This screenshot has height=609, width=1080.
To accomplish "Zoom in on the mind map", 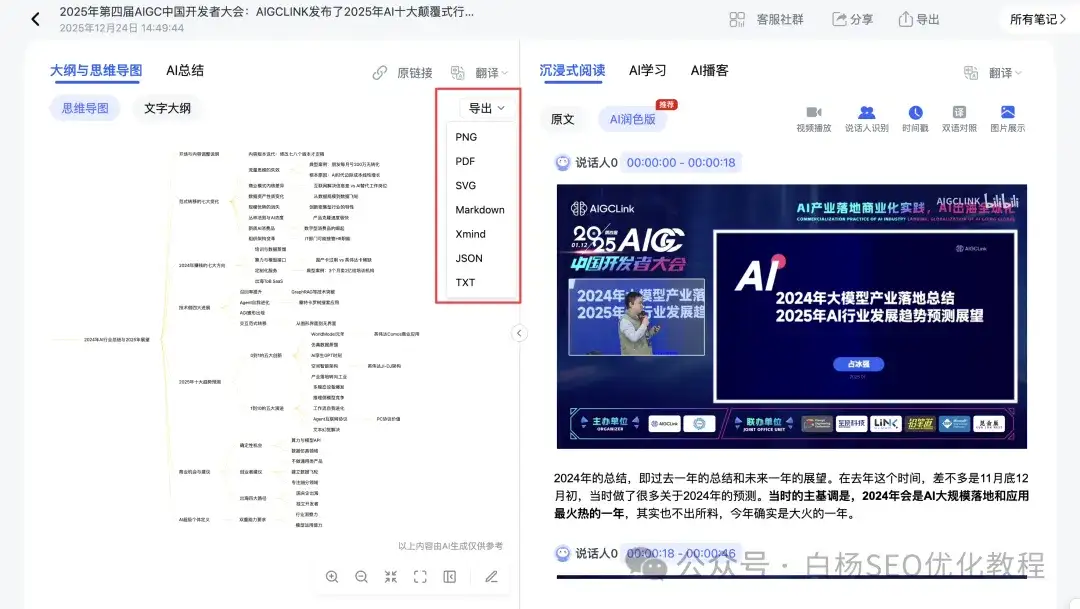I will [332, 577].
